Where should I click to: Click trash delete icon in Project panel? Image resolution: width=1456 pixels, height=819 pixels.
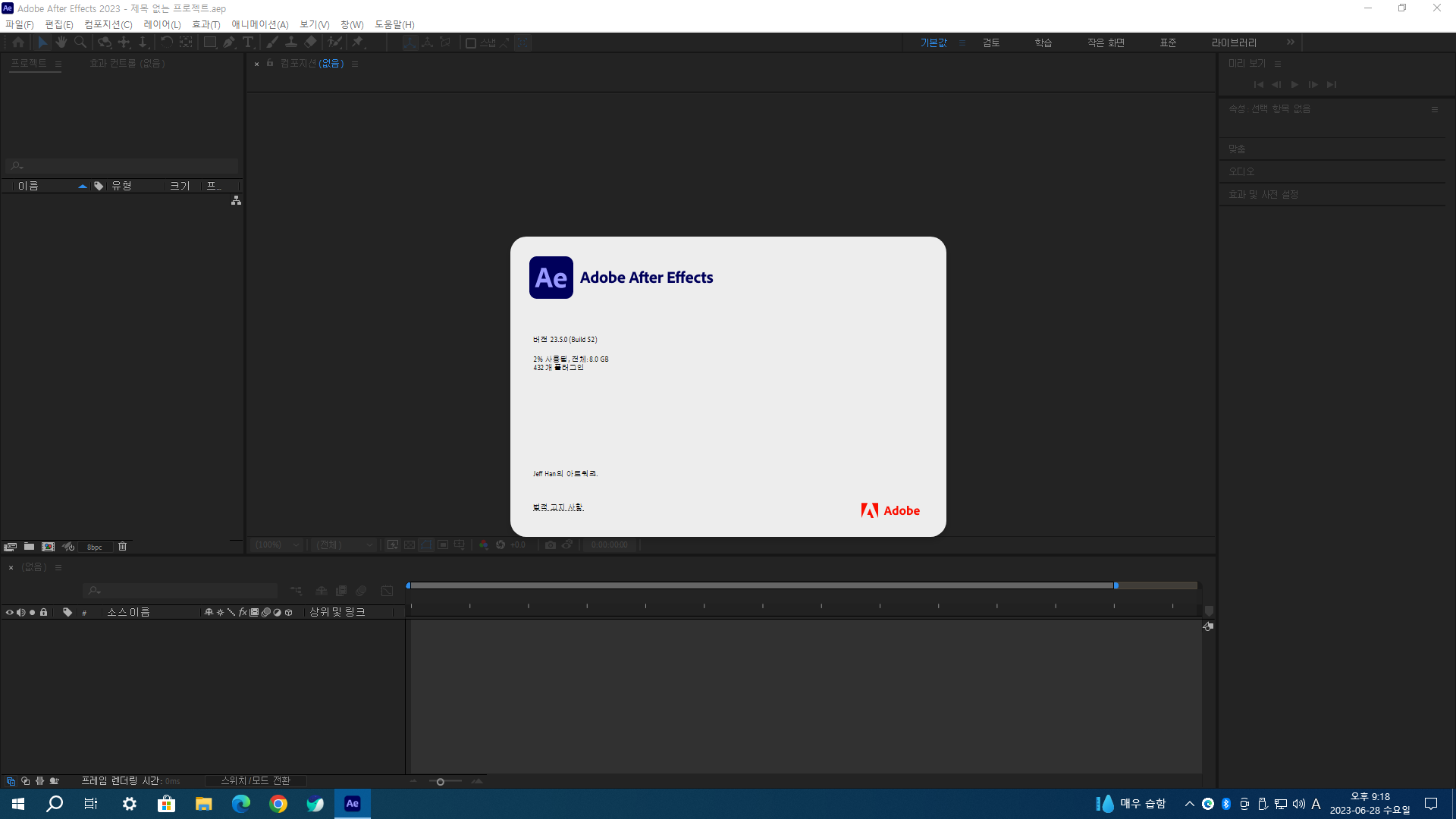tap(122, 547)
